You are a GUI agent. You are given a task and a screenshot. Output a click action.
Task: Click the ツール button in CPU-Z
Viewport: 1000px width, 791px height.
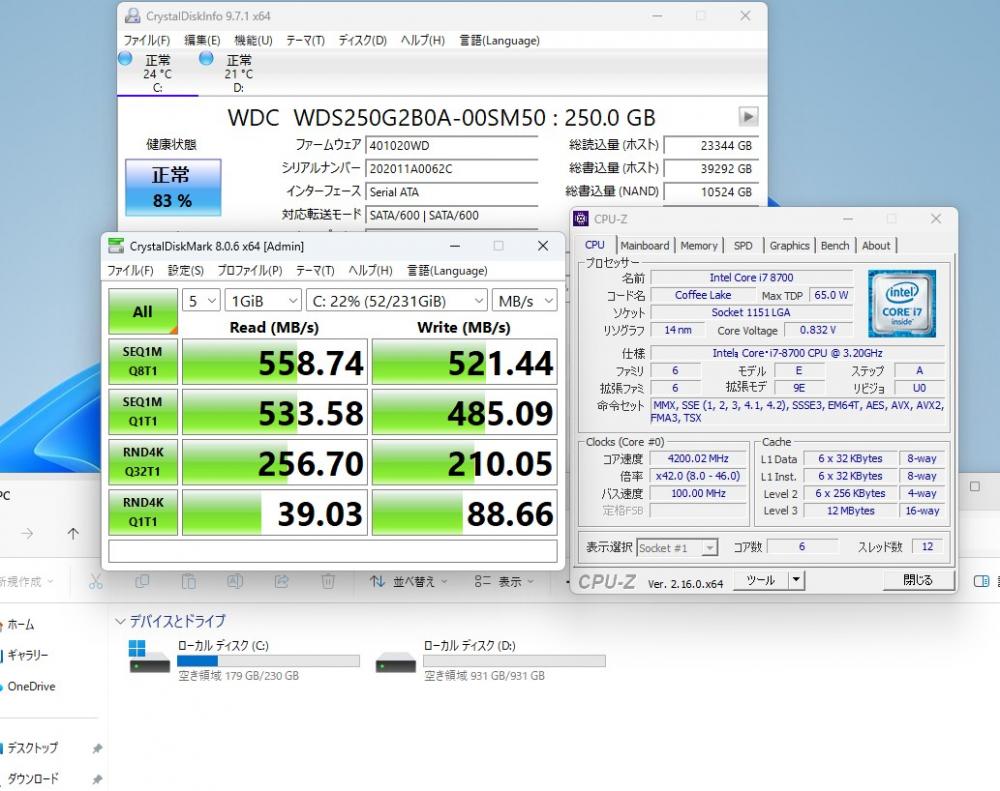click(761, 580)
